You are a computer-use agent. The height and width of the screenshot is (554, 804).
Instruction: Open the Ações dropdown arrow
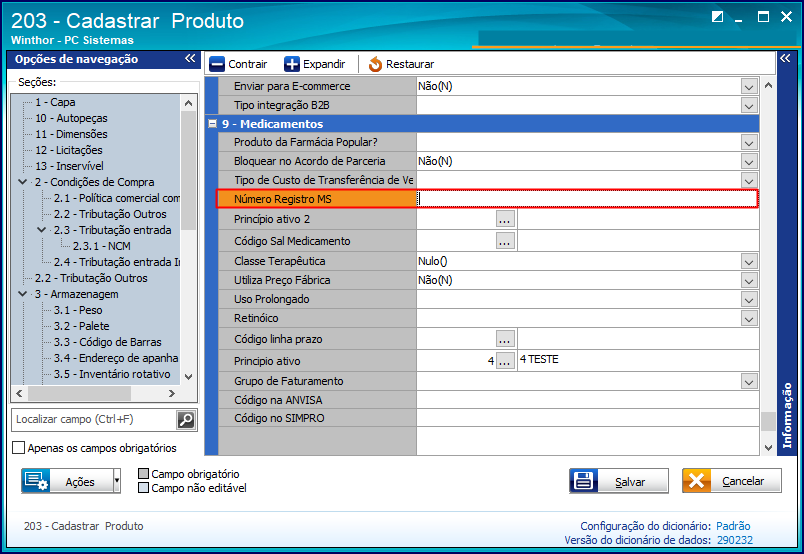[x=117, y=481]
